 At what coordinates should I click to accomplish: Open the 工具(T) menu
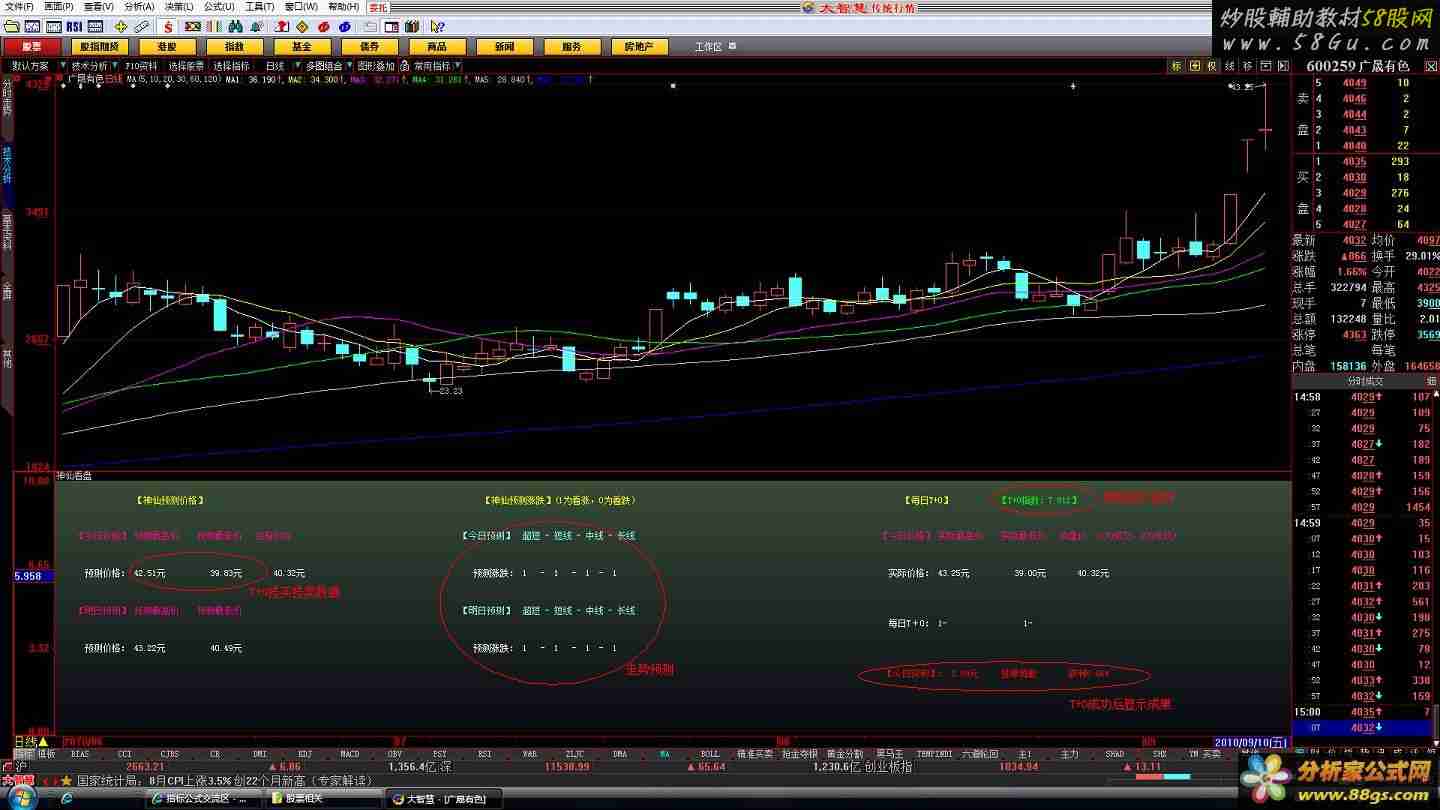(x=260, y=6)
